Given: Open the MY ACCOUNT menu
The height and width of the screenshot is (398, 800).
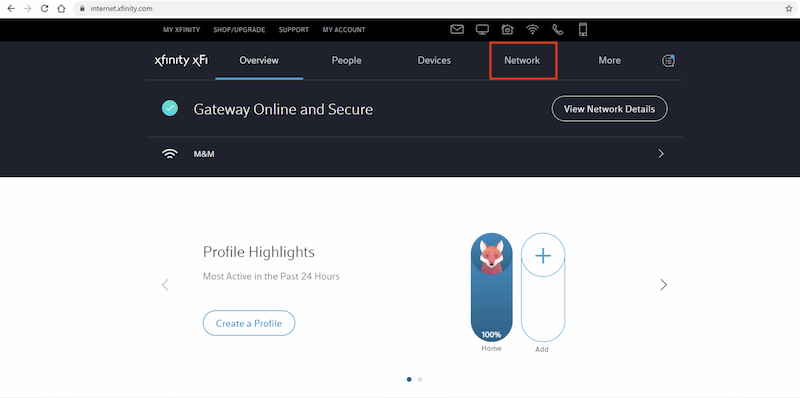Looking at the screenshot, I should [344, 30].
